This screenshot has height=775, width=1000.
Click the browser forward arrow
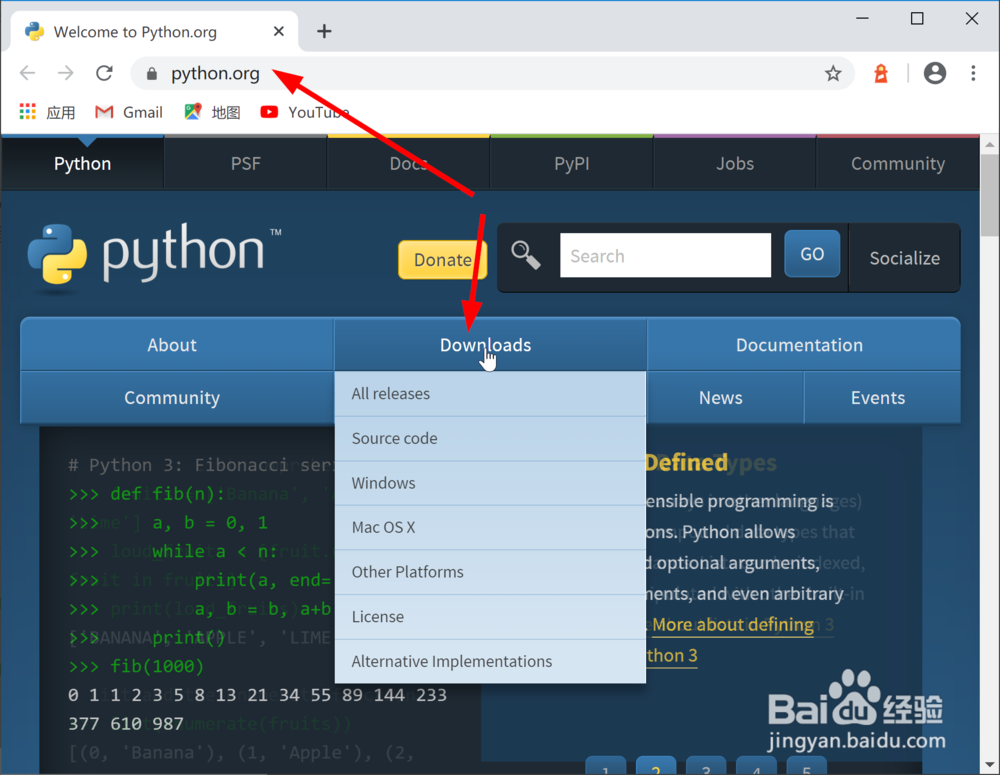point(65,73)
